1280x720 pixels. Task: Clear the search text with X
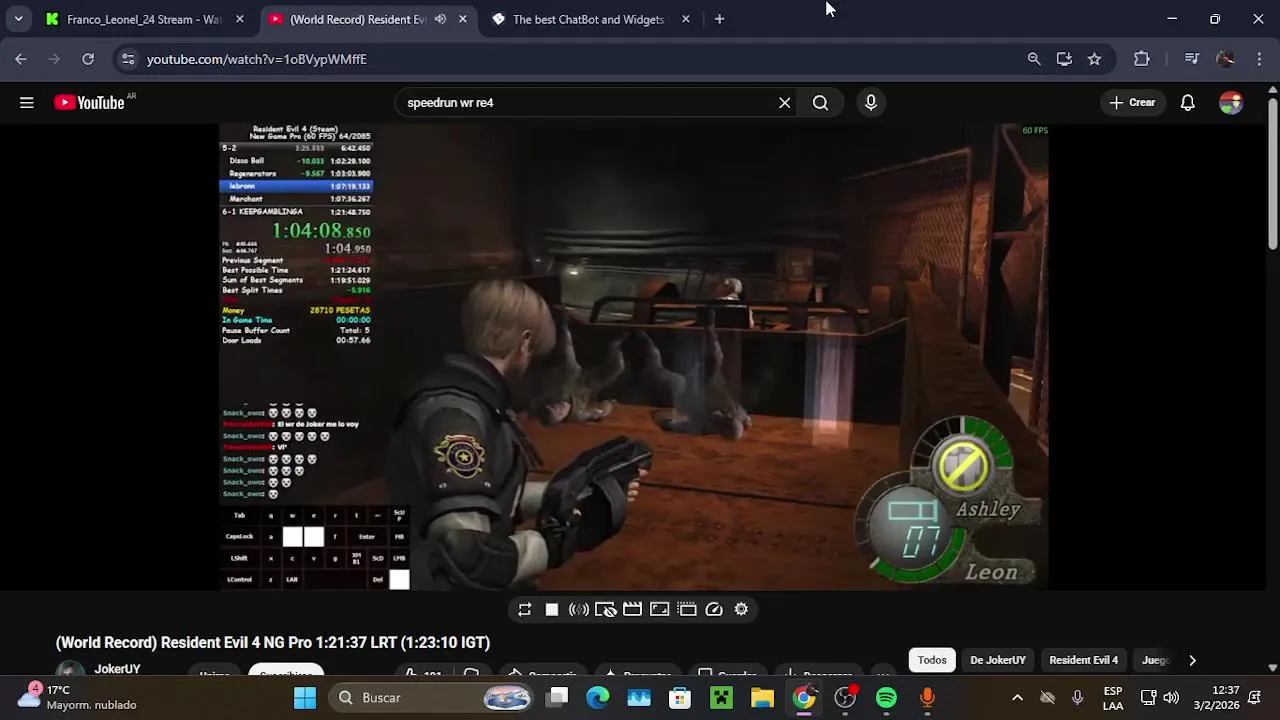(x=785, y=102)
